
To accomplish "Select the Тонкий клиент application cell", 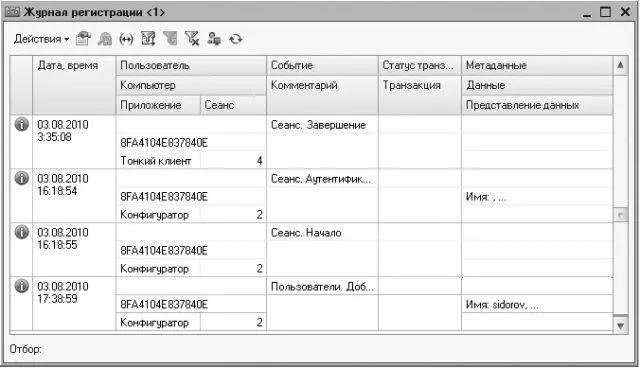I will (158, 161).
